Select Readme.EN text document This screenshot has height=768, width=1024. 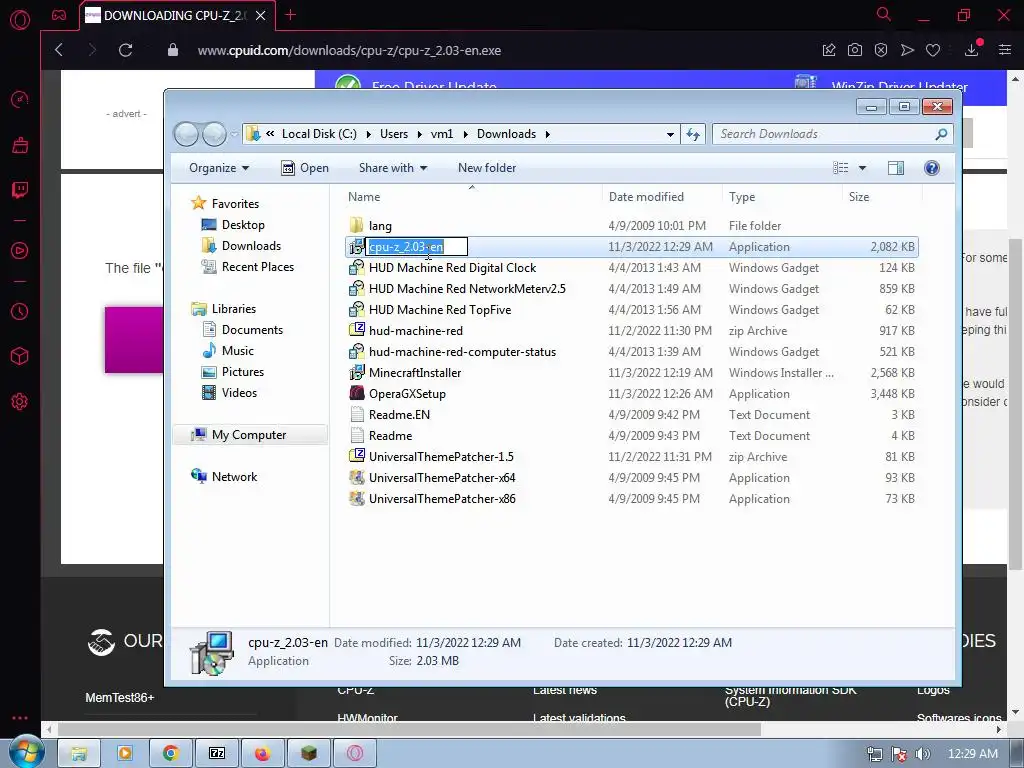coord(632,415)
